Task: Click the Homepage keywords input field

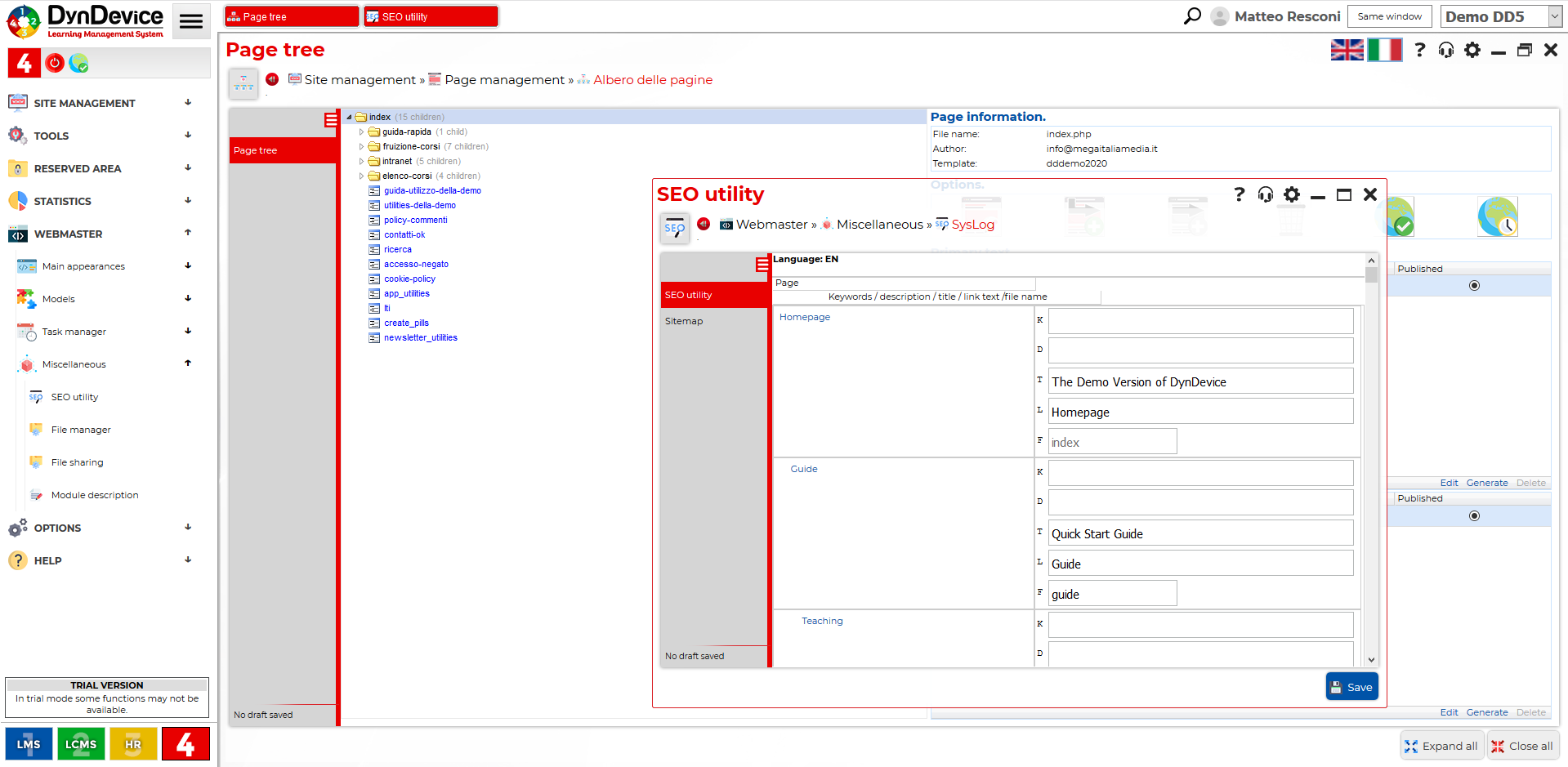Action: tap(1200, 321)
